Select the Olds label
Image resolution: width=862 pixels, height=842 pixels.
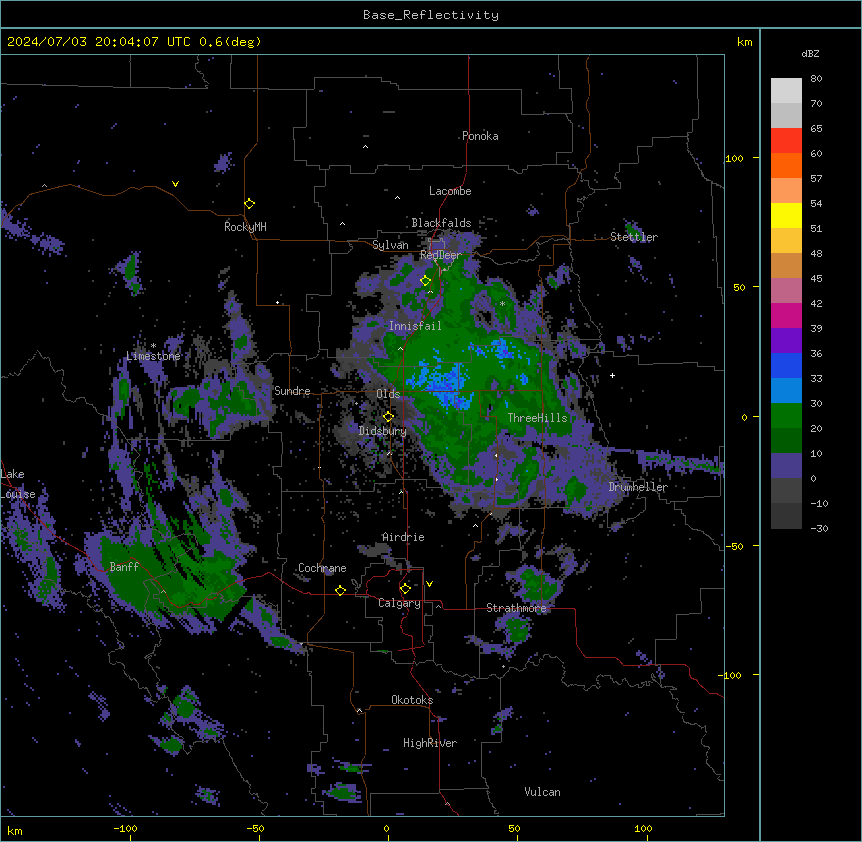point(388,394)
